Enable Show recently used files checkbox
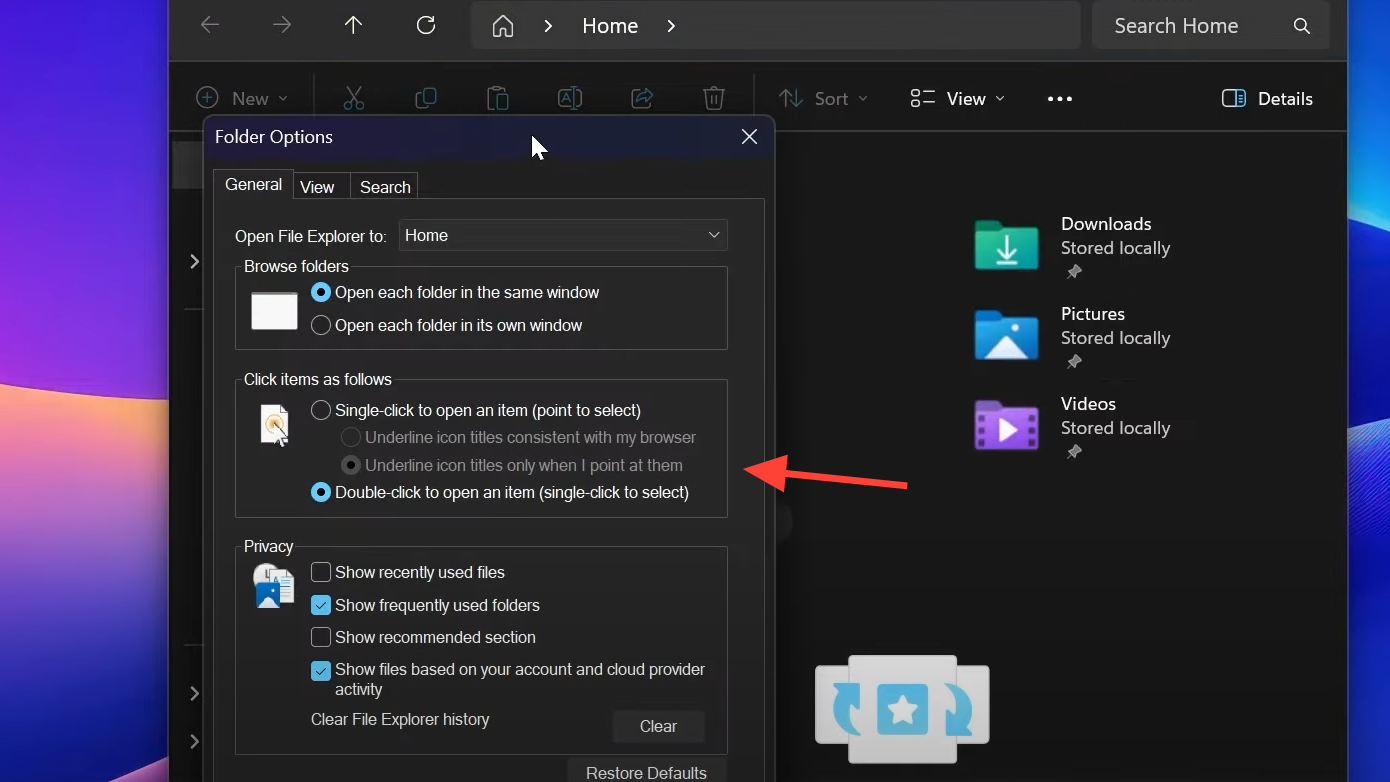This screenshot has height=782, width=1390. (x=321, y=572)
